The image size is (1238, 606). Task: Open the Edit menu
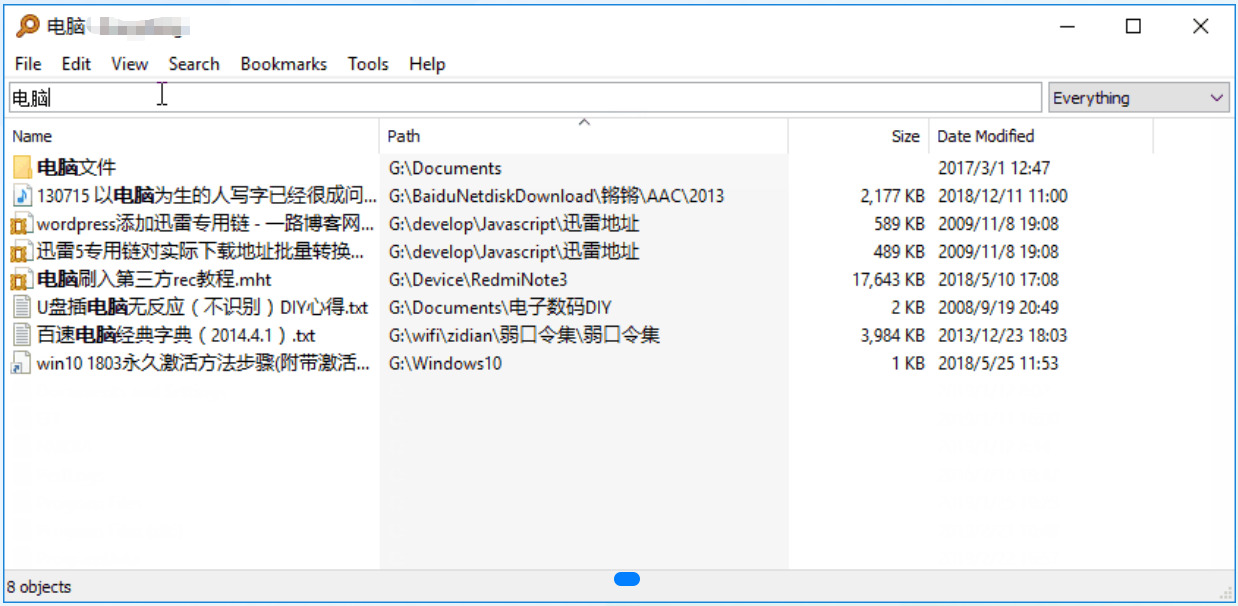76,64
